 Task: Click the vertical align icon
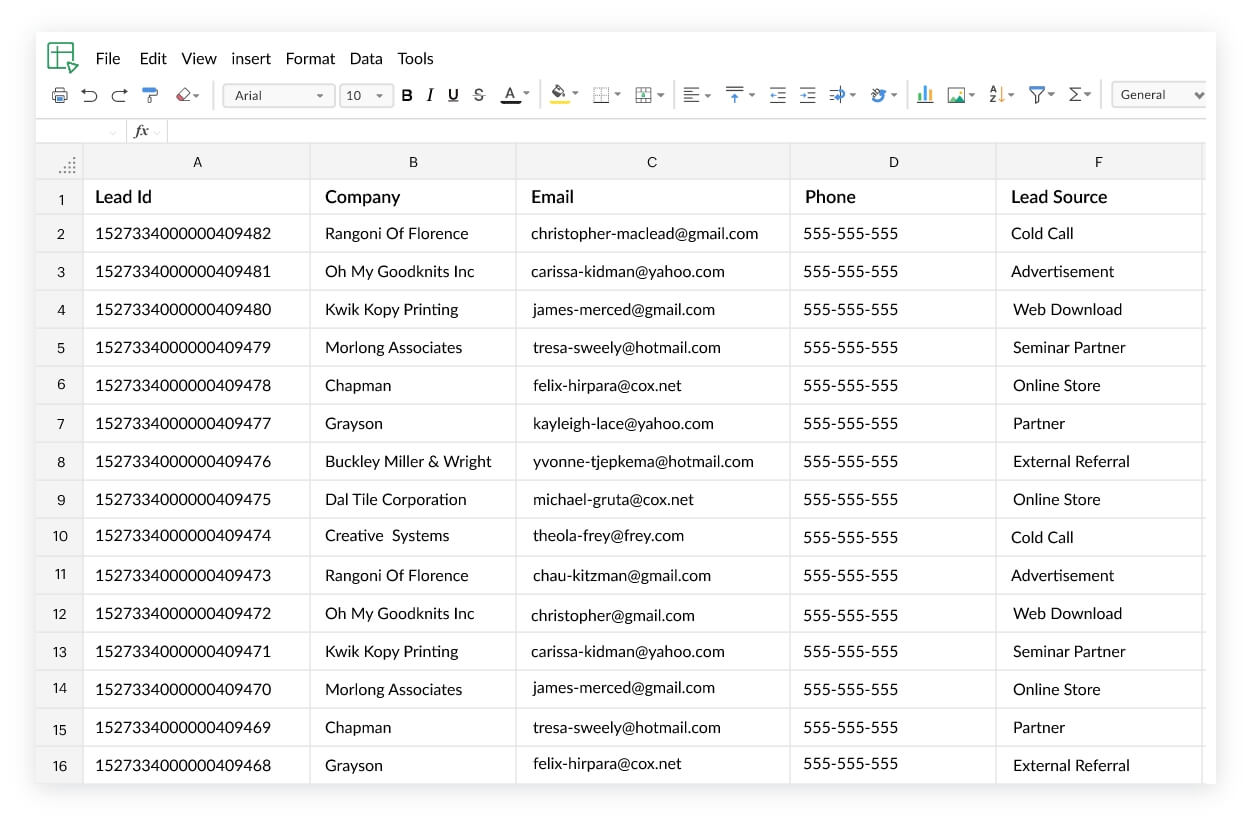coord(734,96)
